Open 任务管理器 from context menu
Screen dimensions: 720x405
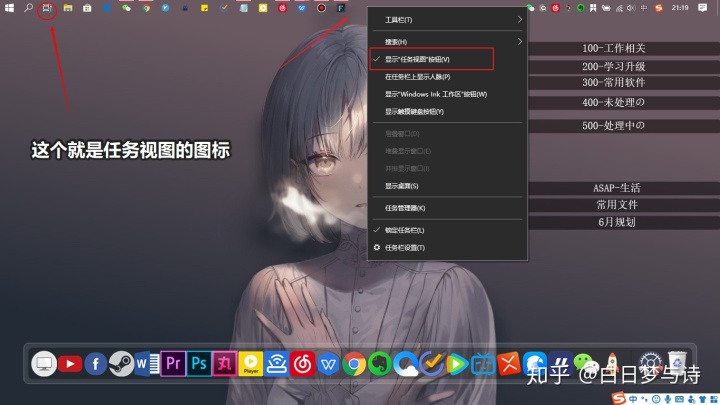[447, 208]
